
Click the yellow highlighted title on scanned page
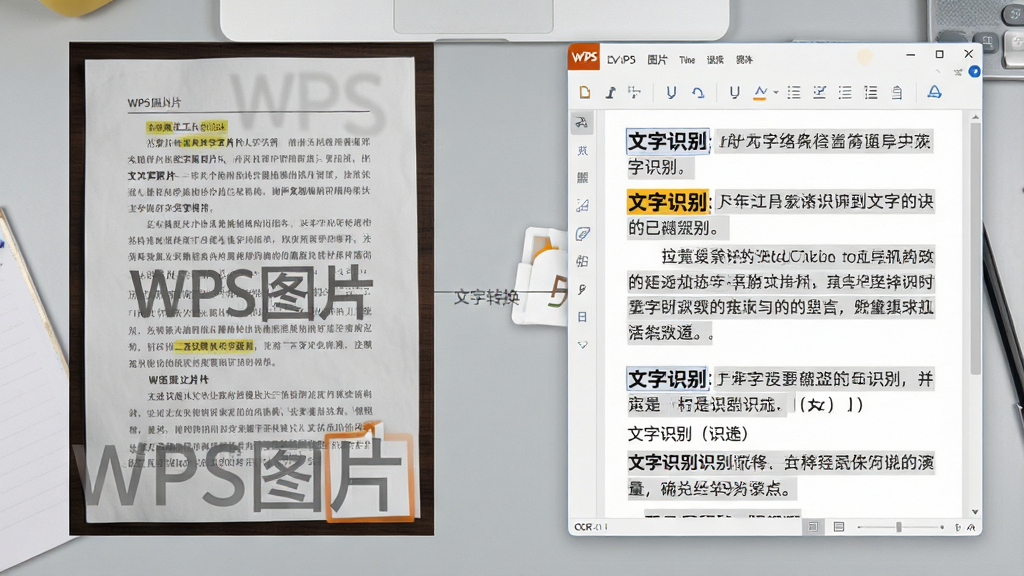186,127
